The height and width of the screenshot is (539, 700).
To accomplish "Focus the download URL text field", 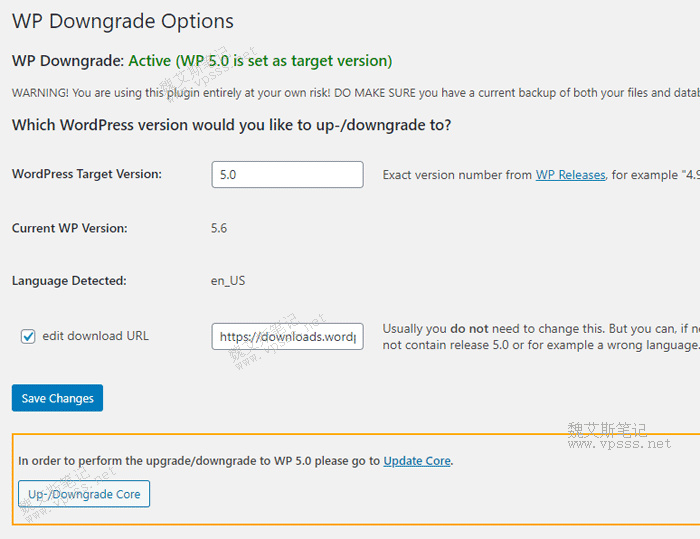I will (287, 337).
